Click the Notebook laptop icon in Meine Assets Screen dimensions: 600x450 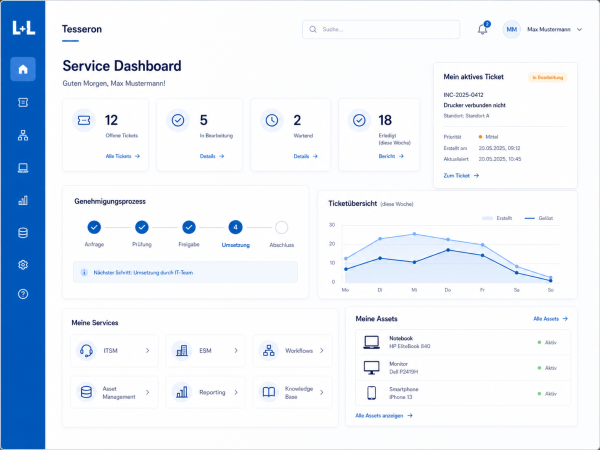point(372,342)
